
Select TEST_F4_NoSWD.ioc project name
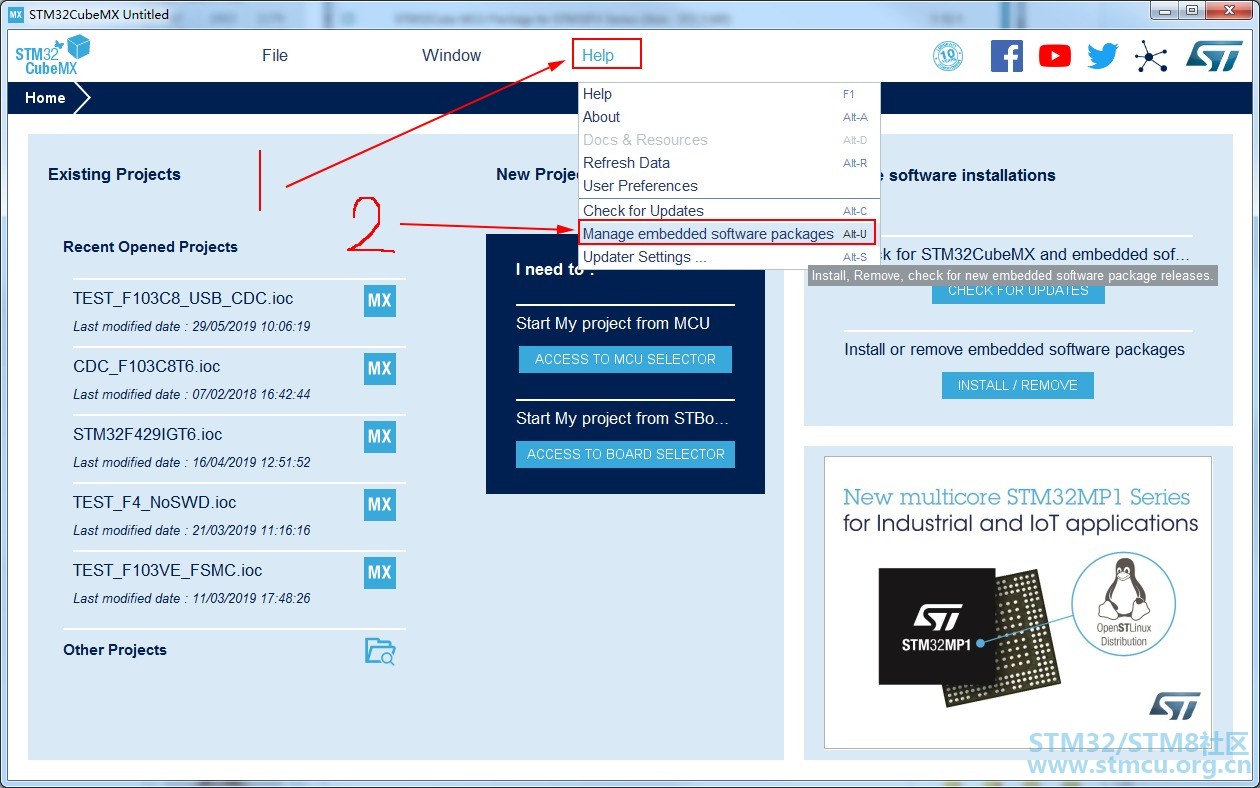click(155, 502)
